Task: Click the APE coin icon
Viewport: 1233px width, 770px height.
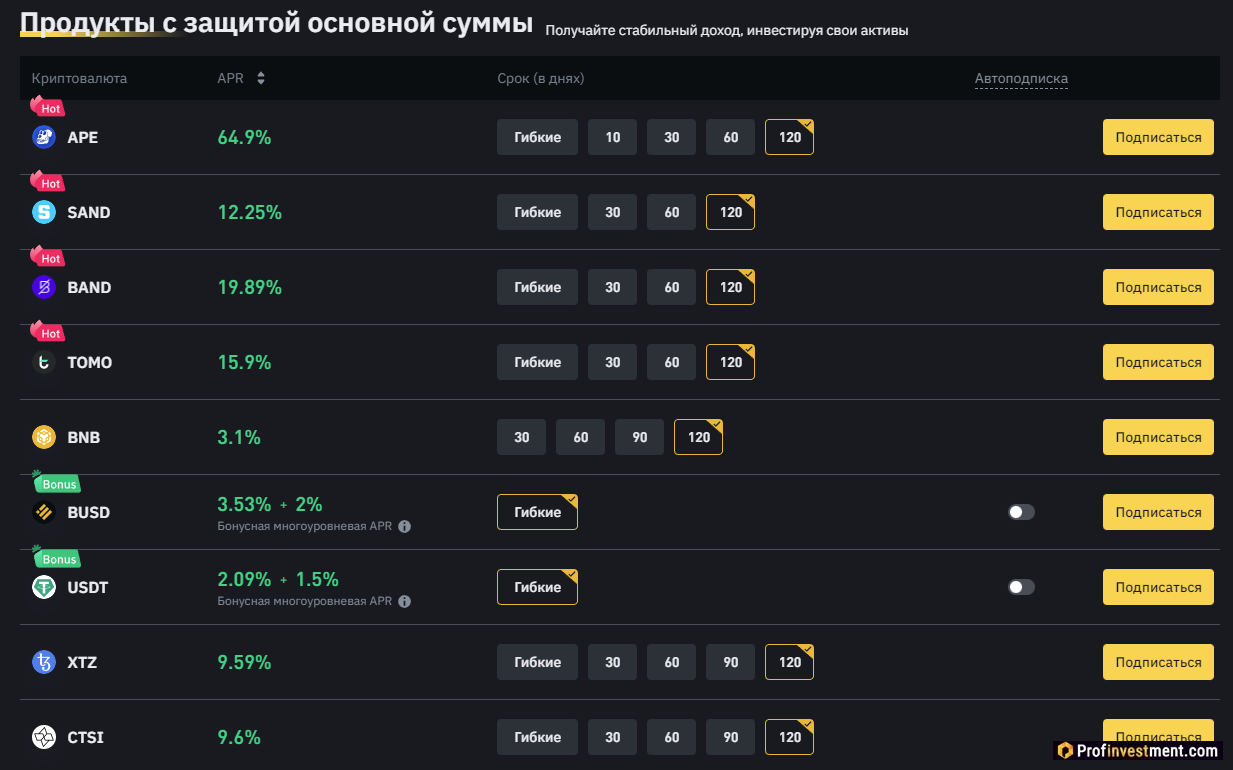Action: [44, 137]
